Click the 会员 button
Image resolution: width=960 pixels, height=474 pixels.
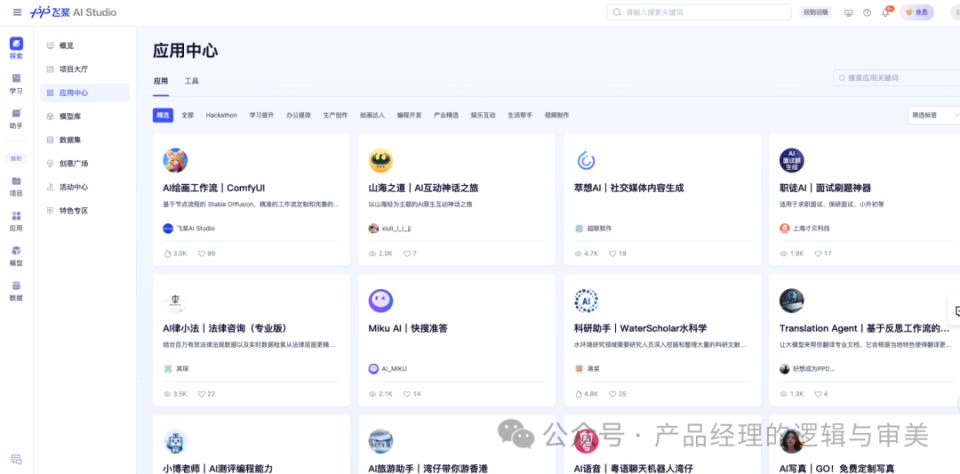(917, 12)
